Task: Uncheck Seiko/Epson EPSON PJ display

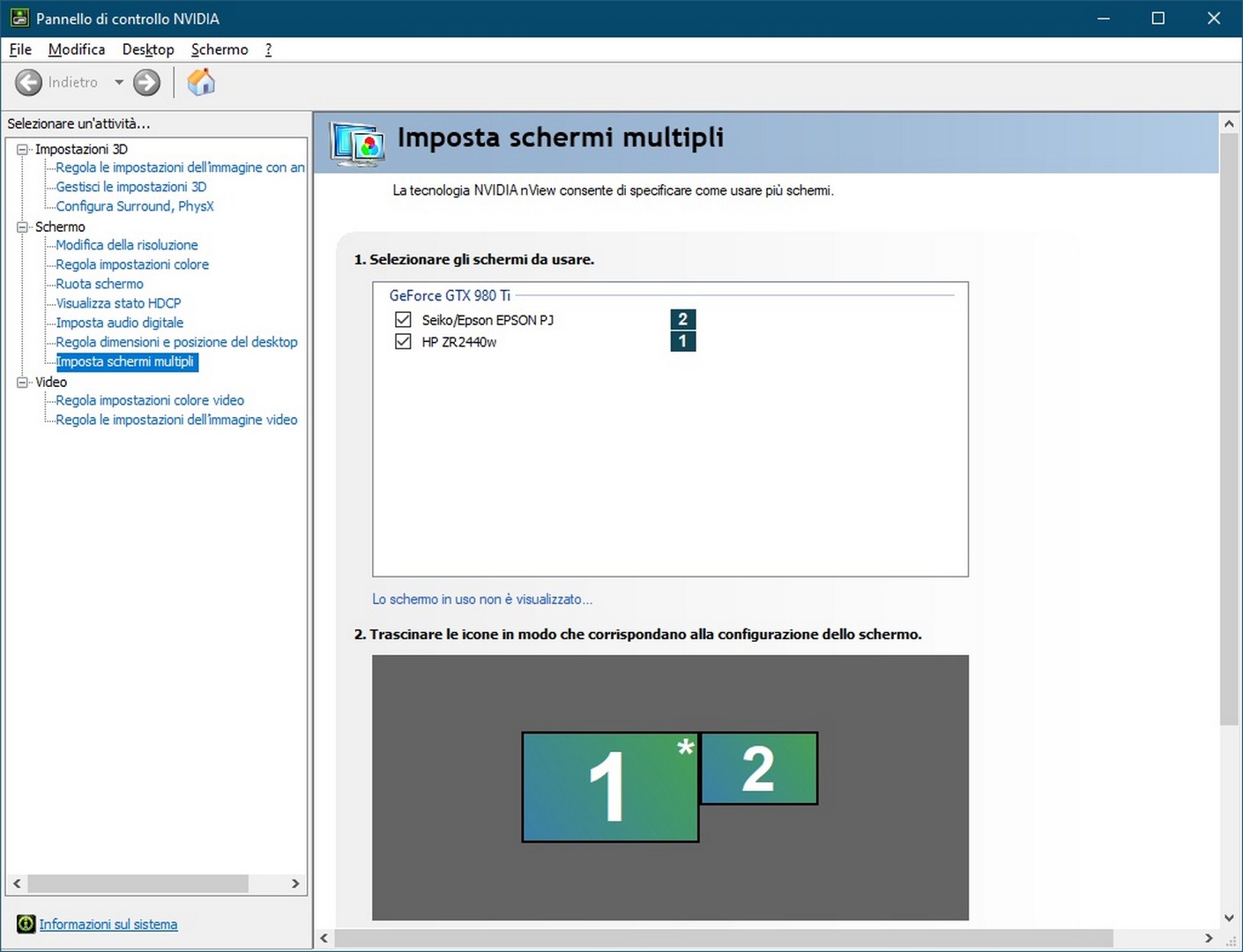Action: pyautogui.click(x=403, y=319)
